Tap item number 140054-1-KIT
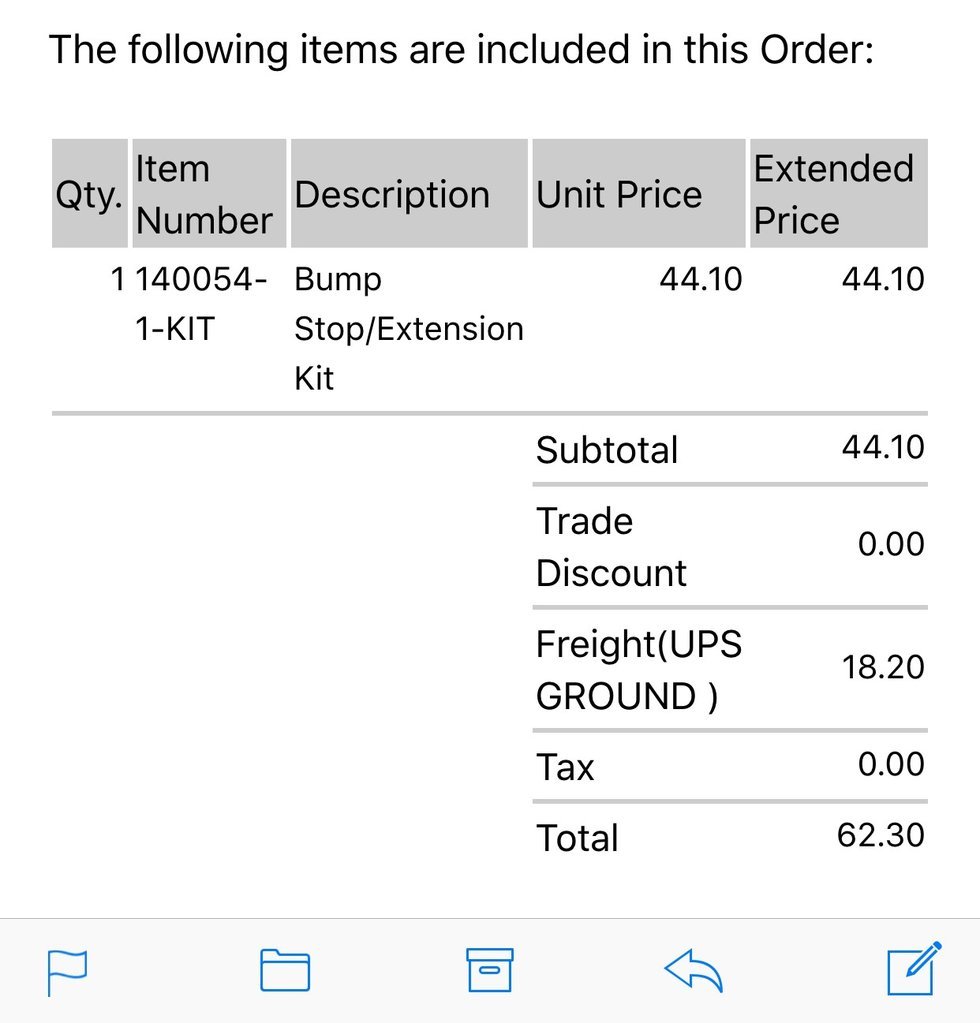This screenshot has width=980, height=1023. point(202,304)
